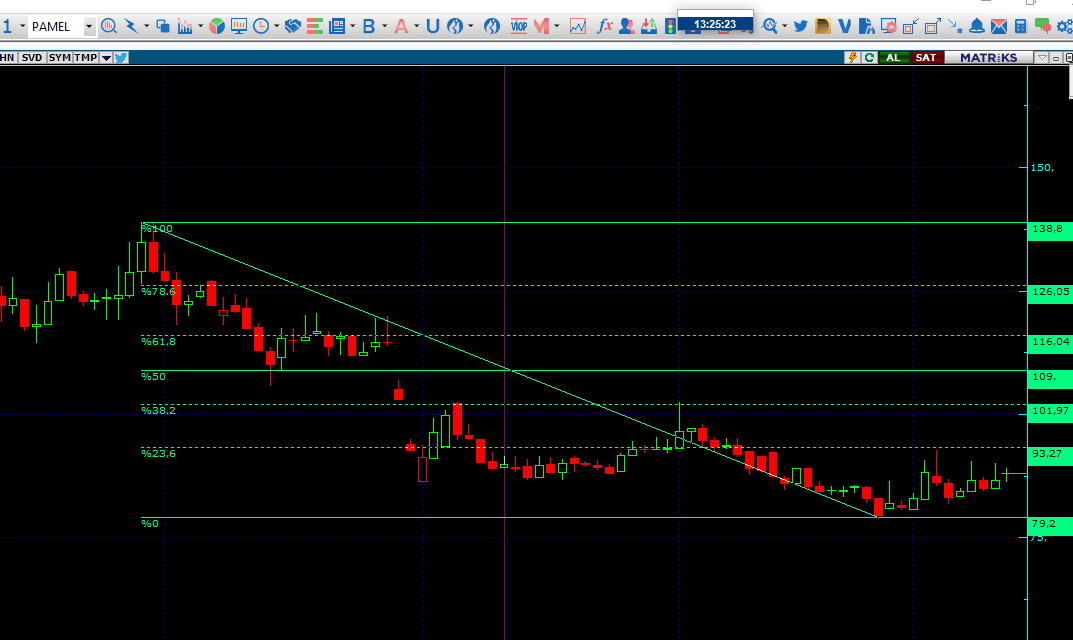Click the 116,04 price label on axis

tap(1050, 342)
